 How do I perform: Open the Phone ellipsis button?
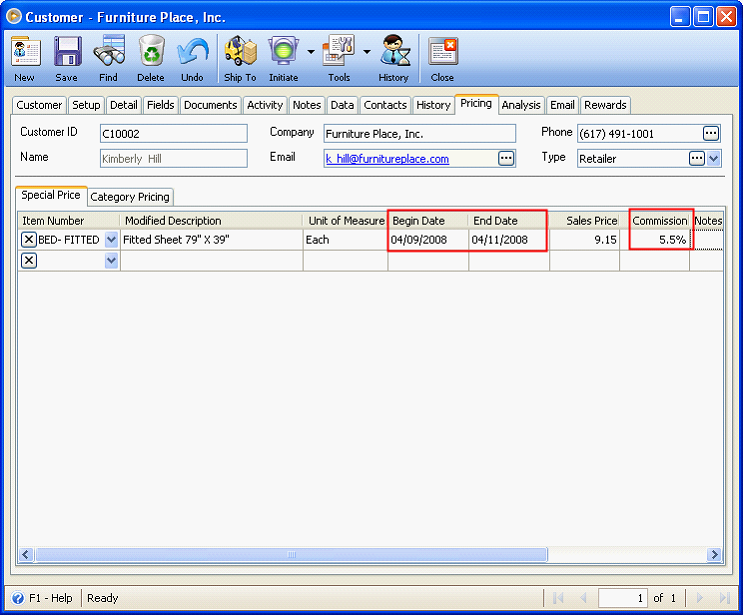pos(710,134)
